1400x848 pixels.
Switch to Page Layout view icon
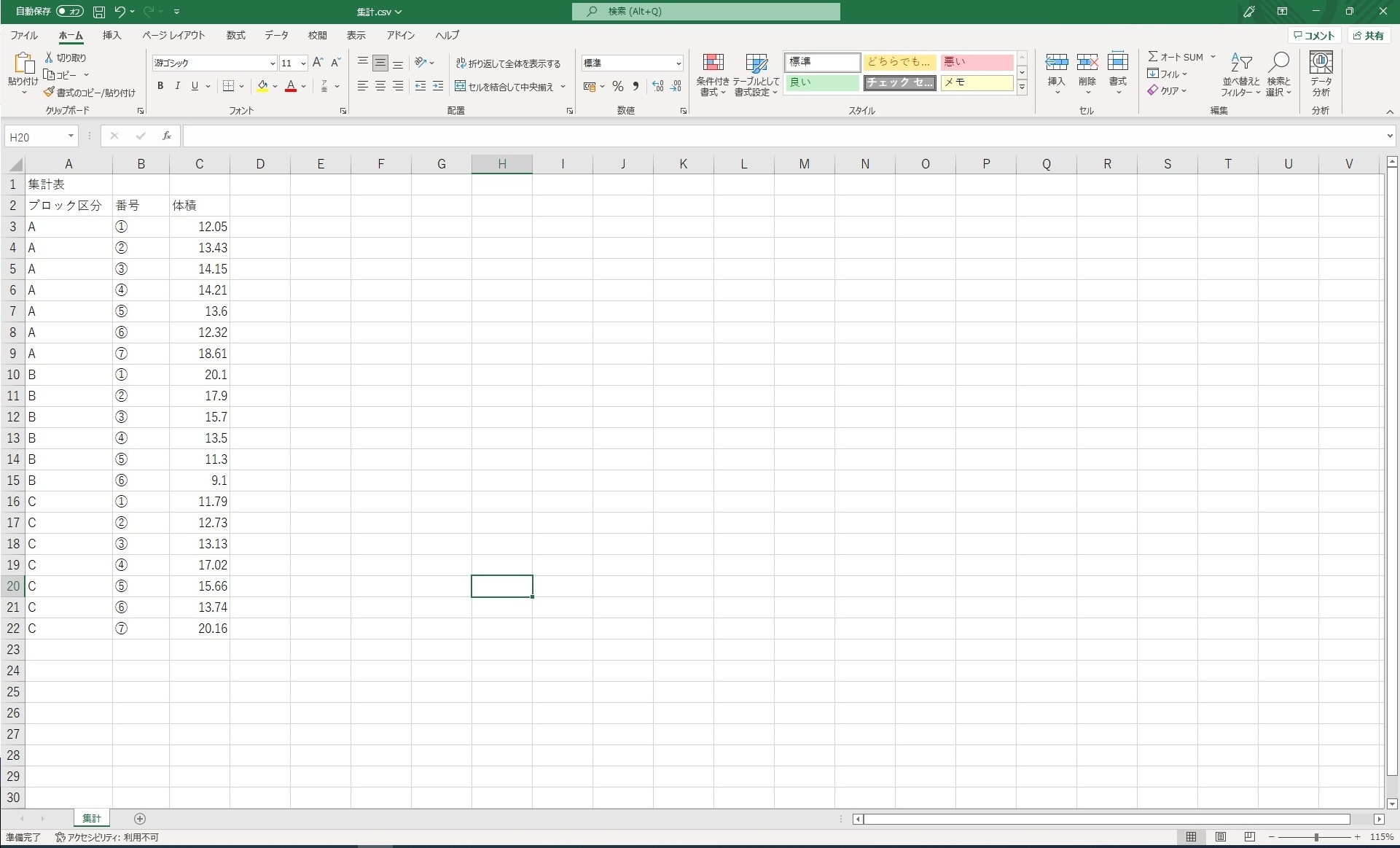[1221, 837]
